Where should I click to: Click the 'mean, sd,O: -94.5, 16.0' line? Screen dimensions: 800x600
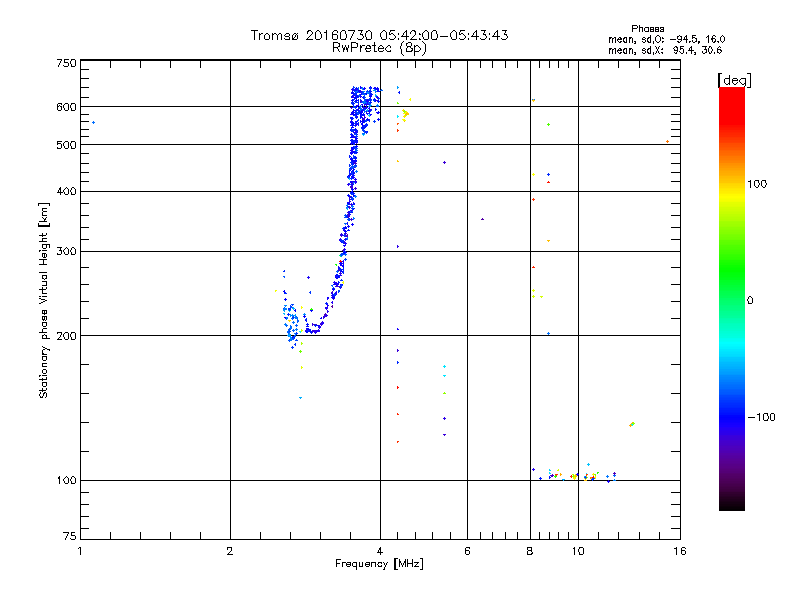point(666,39)
